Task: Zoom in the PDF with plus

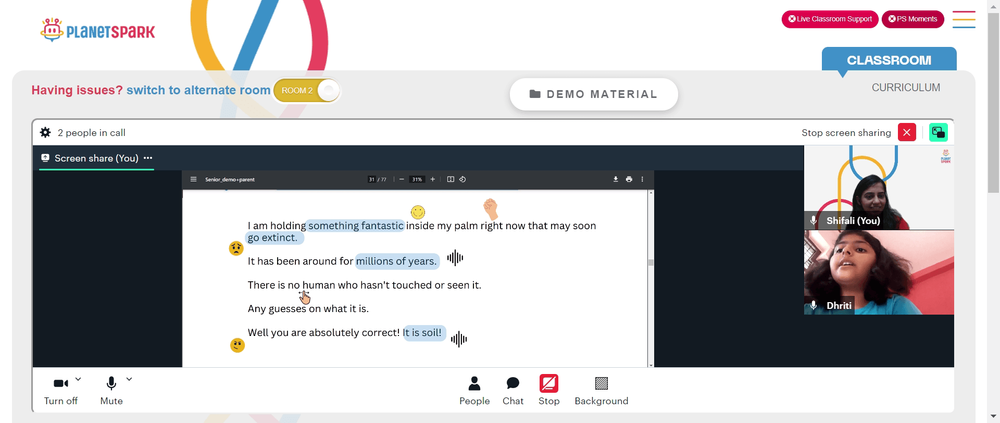Action: click(x=432, y=179)
